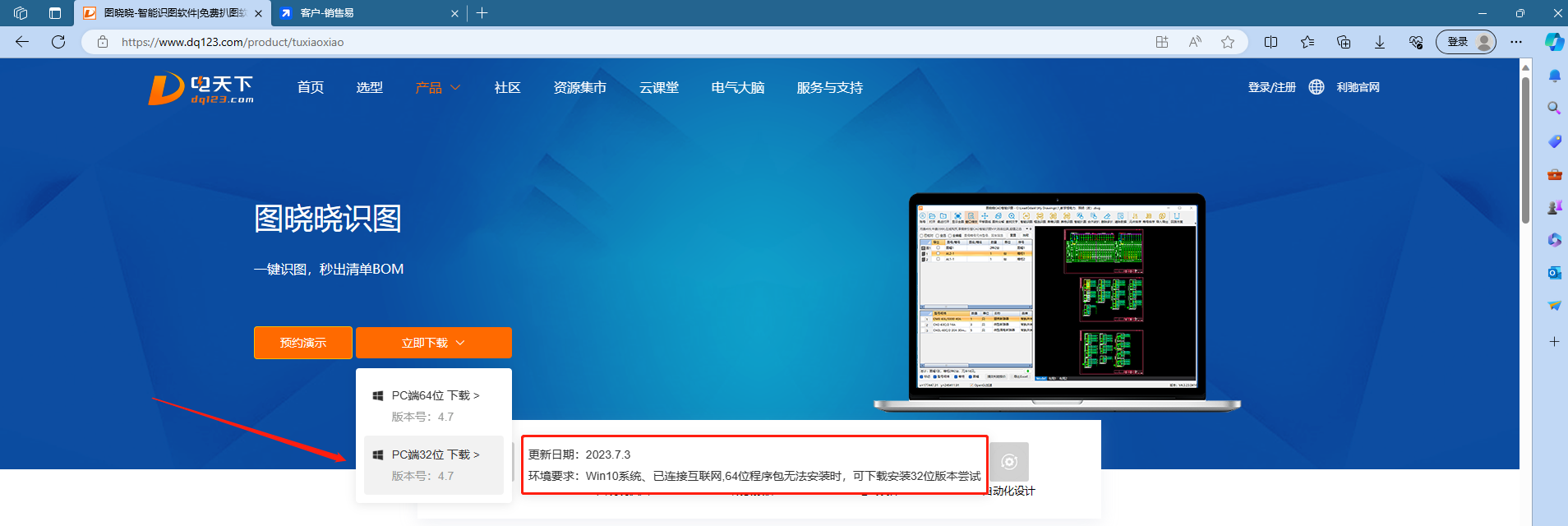Open sidebar paper plane Drop icon

pos(1554,306)
